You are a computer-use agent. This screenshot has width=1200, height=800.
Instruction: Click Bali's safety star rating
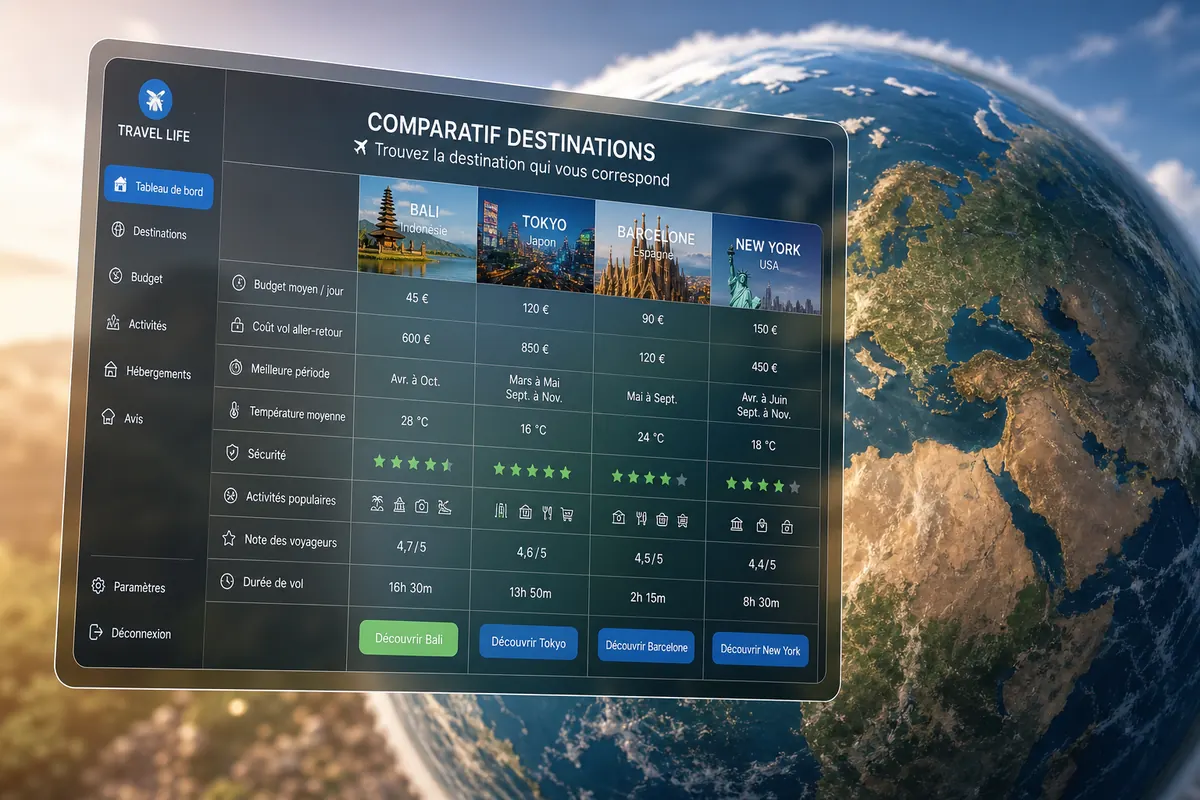[413, 463]
